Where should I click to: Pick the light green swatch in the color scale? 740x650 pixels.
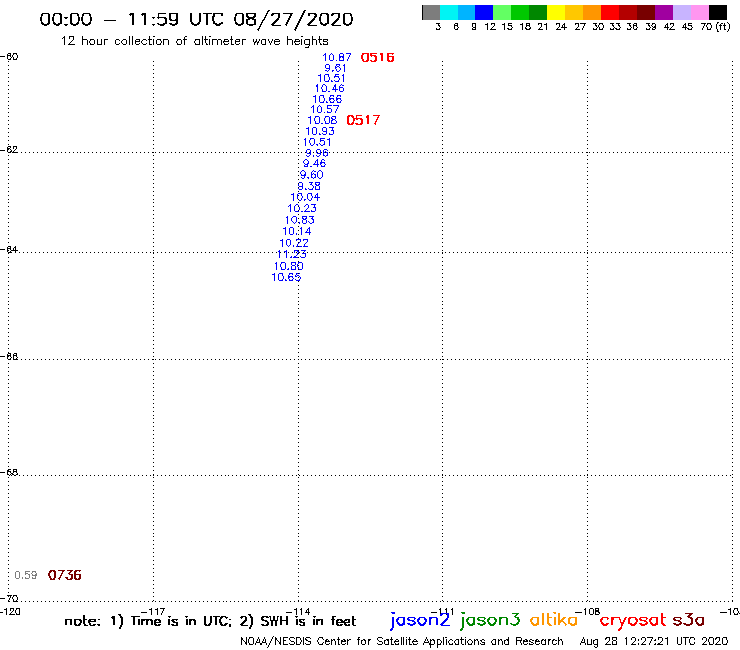[x=502, y=12]
